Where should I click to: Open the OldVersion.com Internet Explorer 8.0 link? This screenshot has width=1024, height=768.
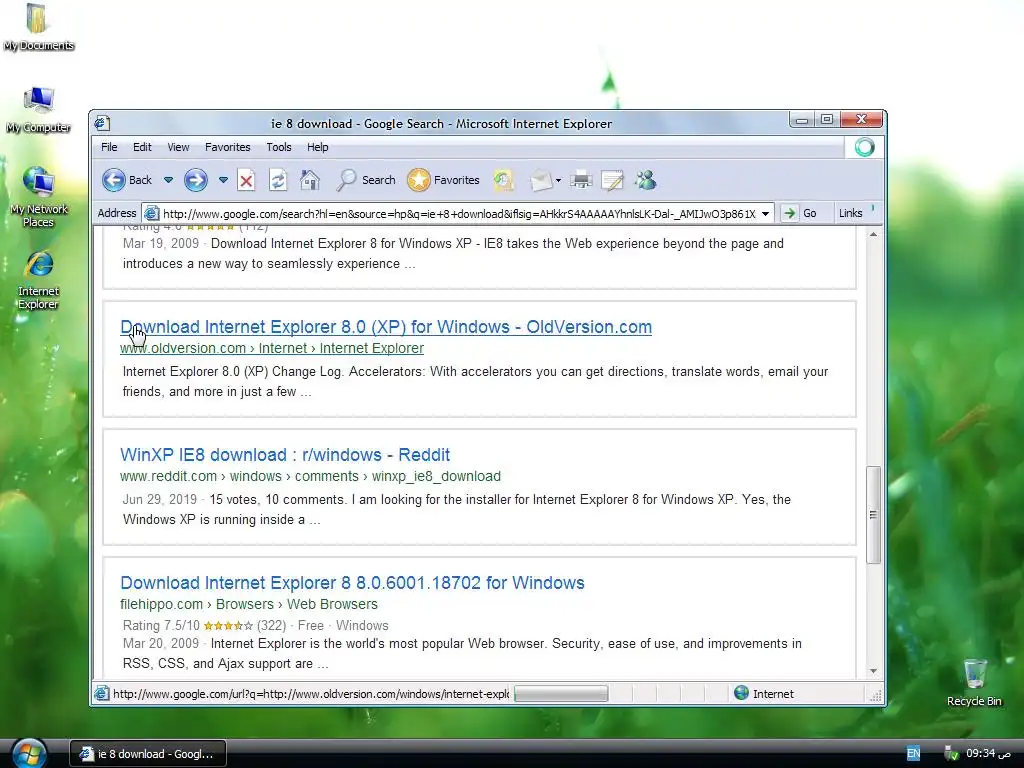[x=386, y=327]
